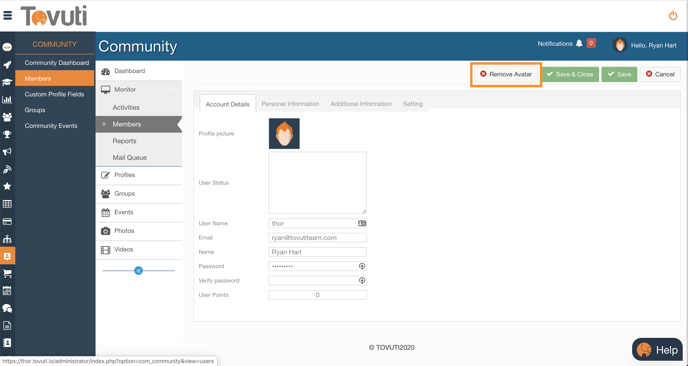Image resolution: width=688 pixels, height=366 pixels.
Task: Open the Events menu item
Action: pyautogui.click(x=139, y=212)
